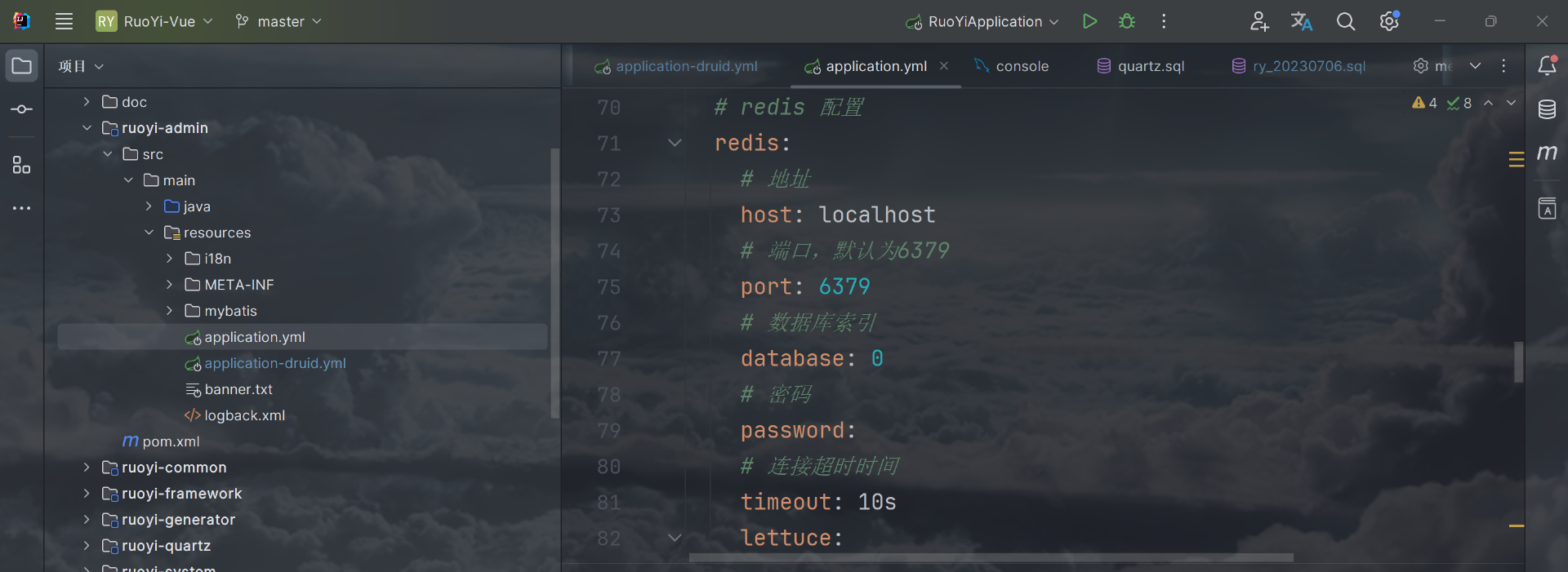This screenshot has height=572, width=1568.
Task: Go to next highlighted problem
Action: coord(1511,103)
